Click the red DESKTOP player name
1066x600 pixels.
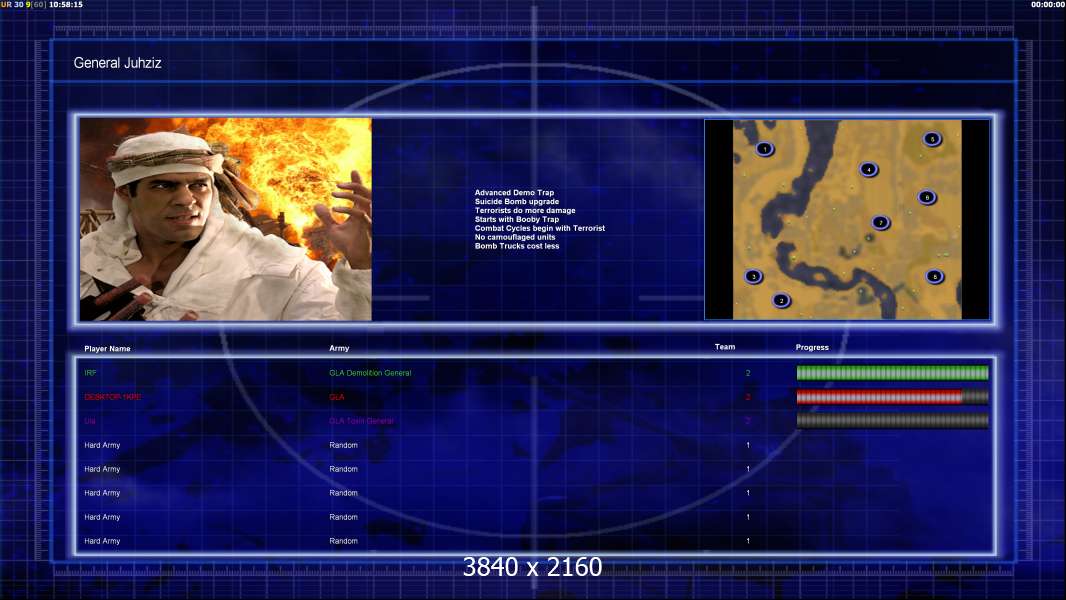tap(113, 397)
